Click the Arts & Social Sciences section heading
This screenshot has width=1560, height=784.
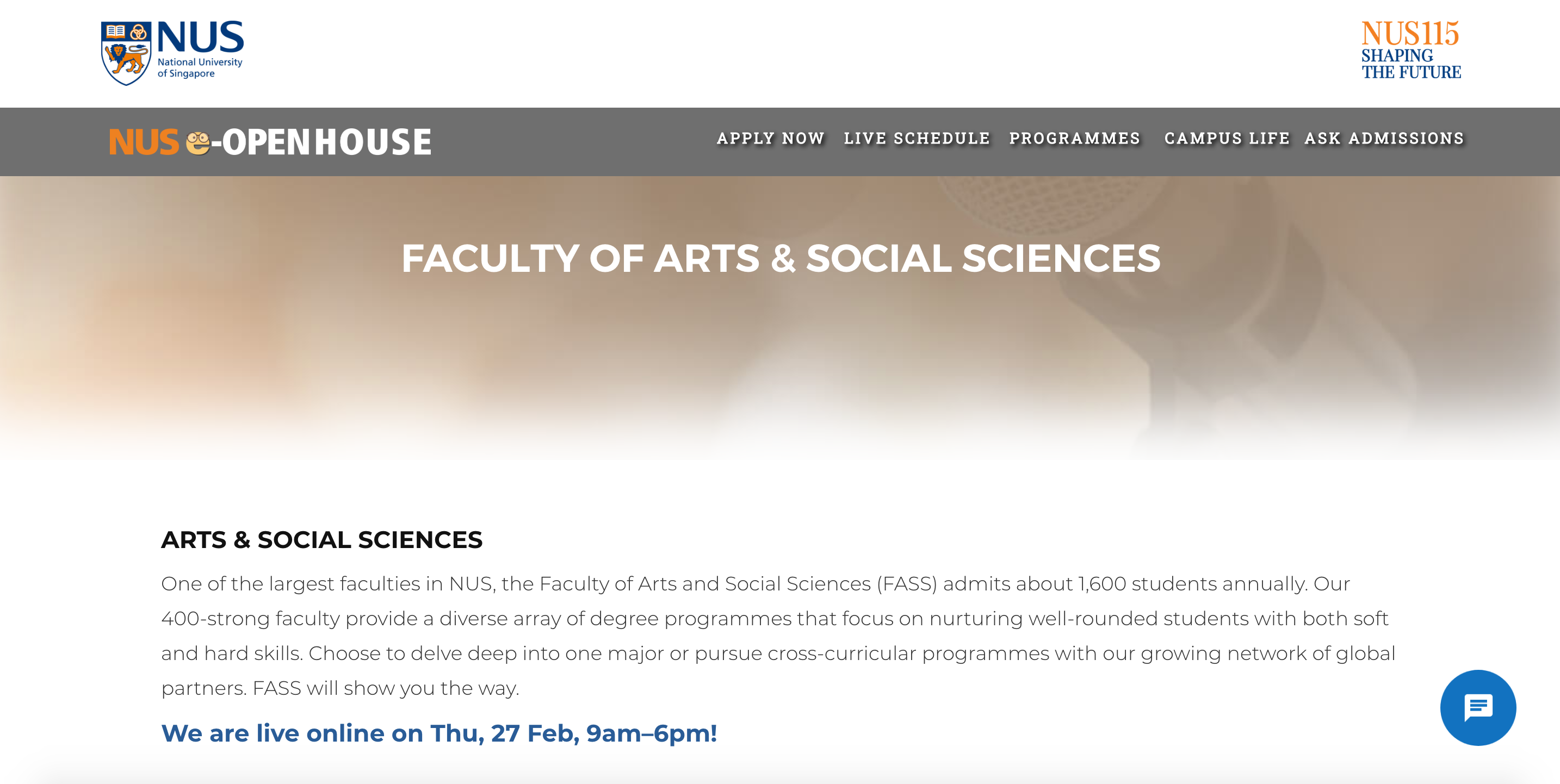tap(321, 540)
